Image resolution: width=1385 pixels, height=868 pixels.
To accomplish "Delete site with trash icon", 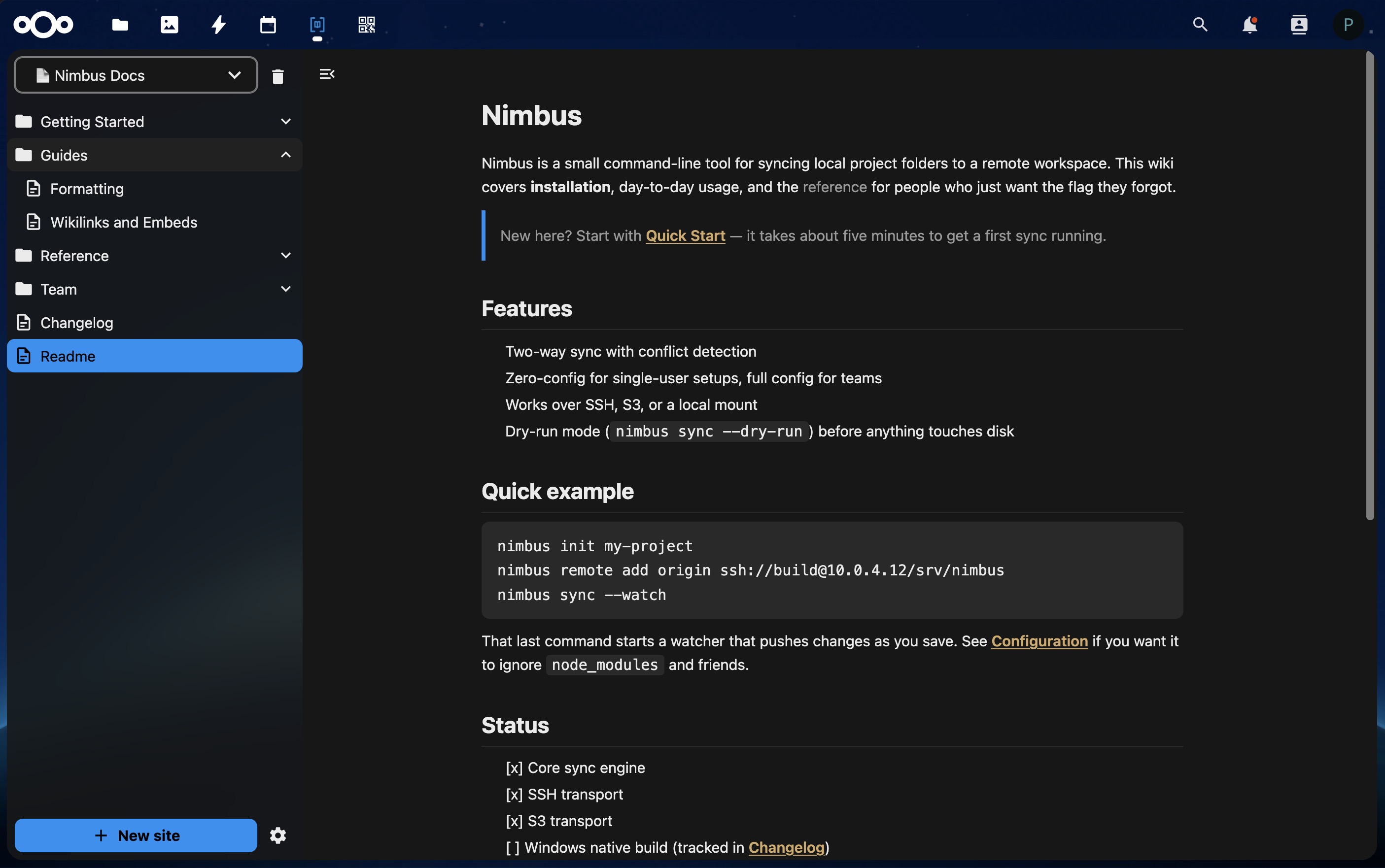I will pyautogui.click(x=278, y=76).
